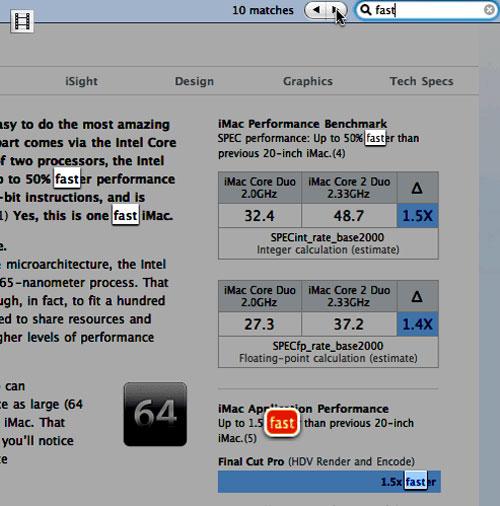Viewport: 500px width, 506px height.
Task: Go to previous search match arrow
Action: [316, 10]
